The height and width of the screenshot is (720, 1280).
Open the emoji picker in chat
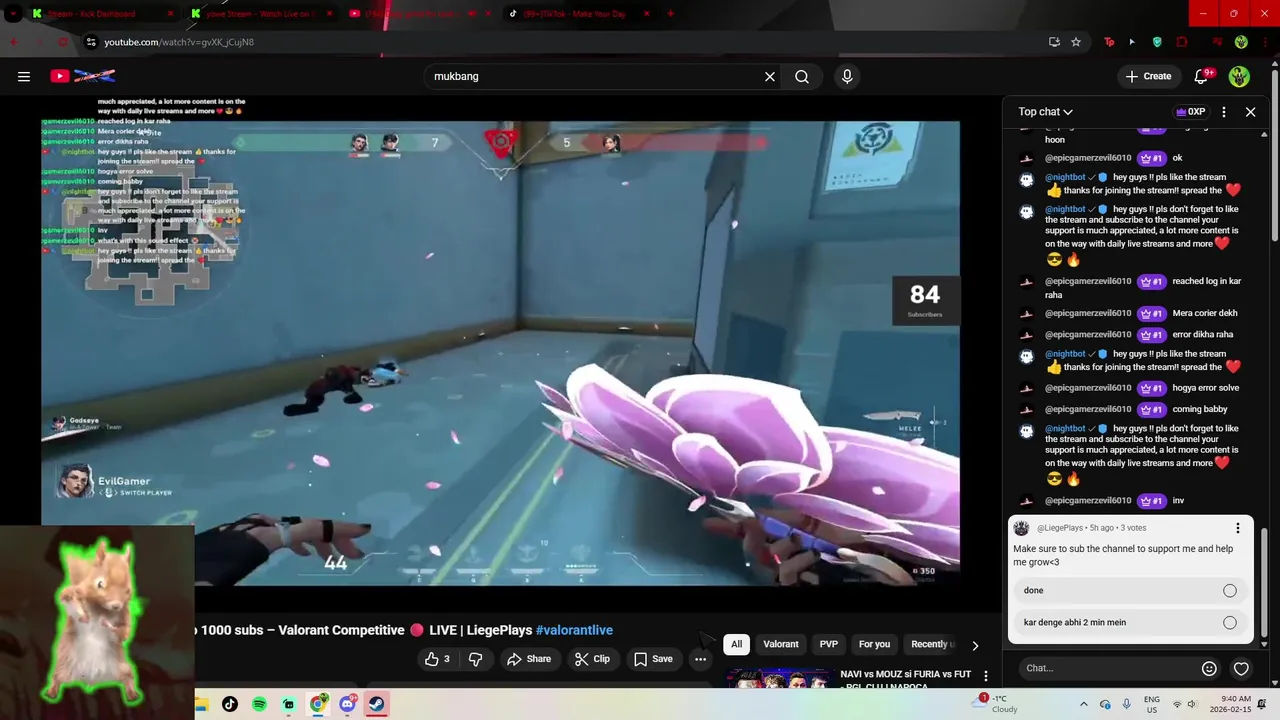1209,668
